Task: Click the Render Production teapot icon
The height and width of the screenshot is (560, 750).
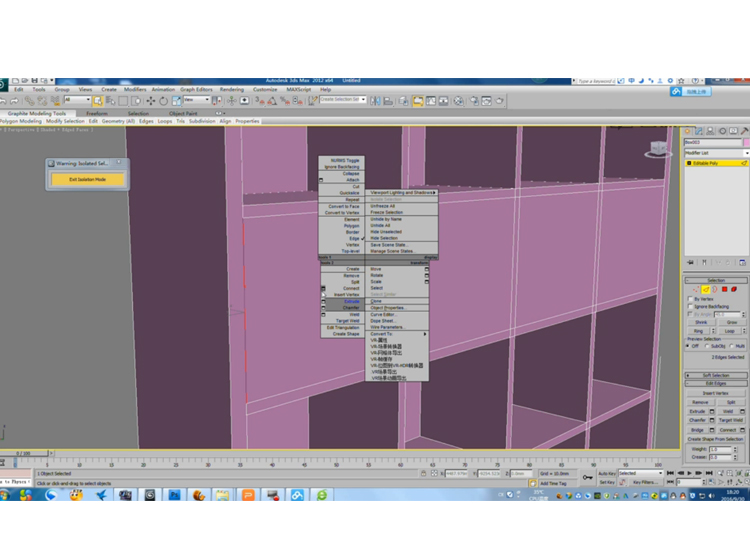Action: coord(499,100)
